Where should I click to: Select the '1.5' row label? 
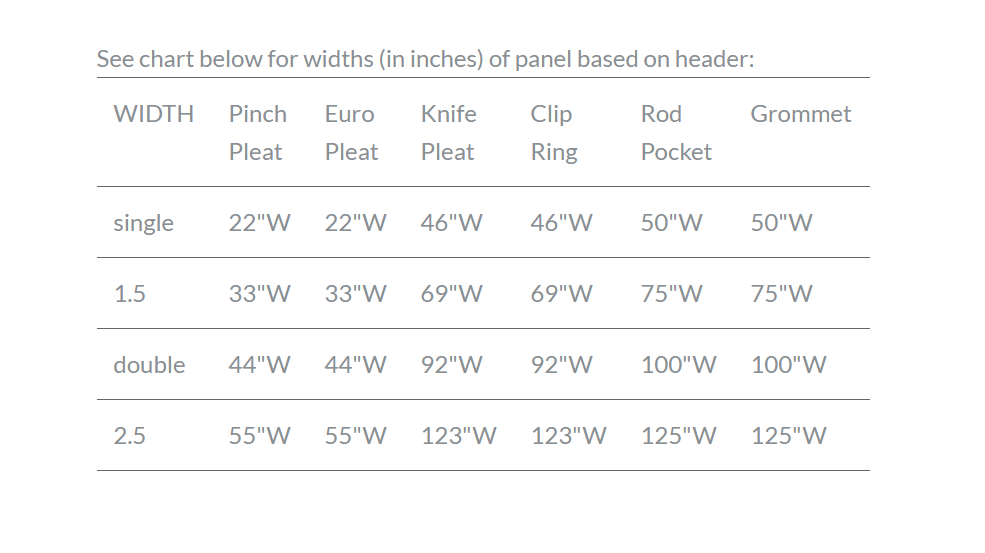pyautogui.click(x=129, y=294)
